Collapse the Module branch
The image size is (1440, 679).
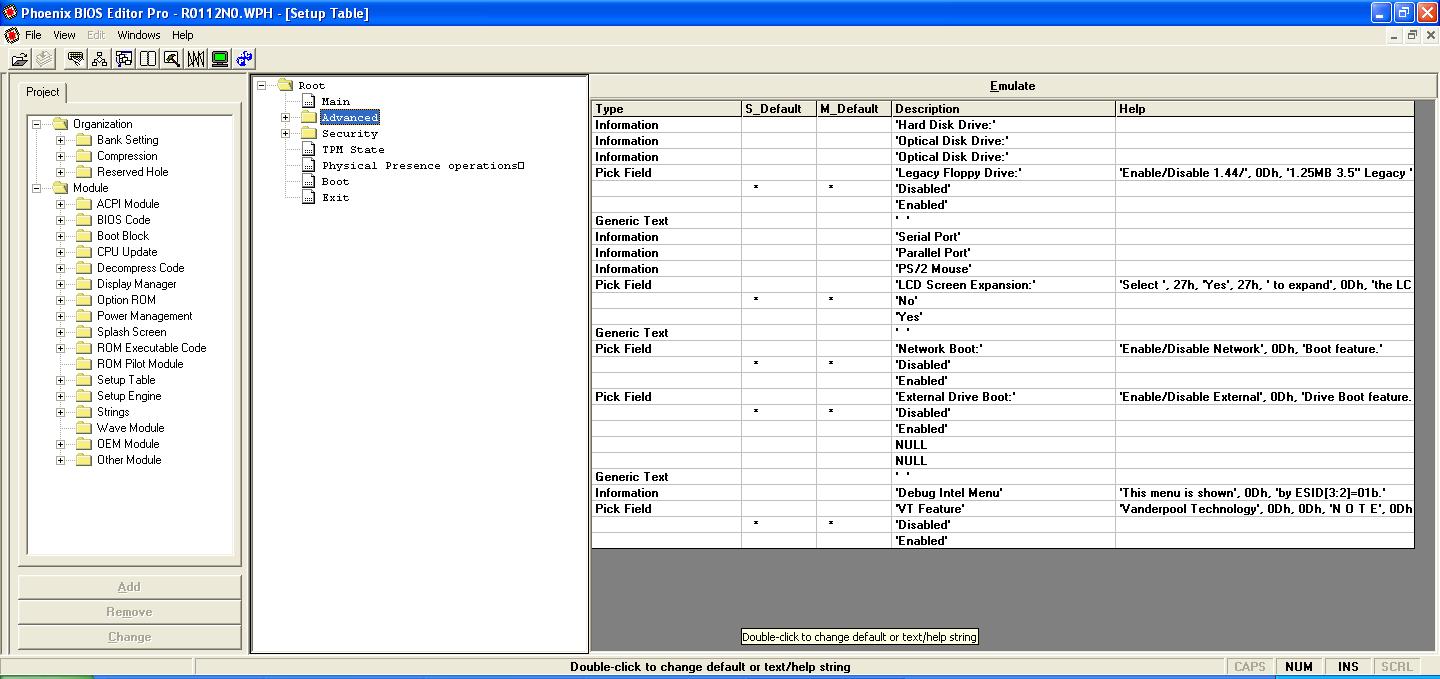pyautogui.click(x=37, y=188)
